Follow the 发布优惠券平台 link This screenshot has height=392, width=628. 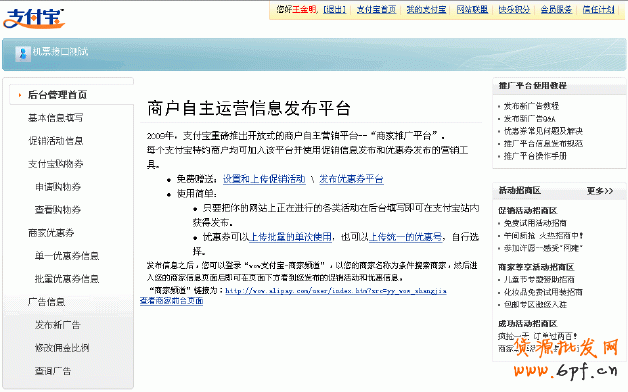(x=351, y=179)
